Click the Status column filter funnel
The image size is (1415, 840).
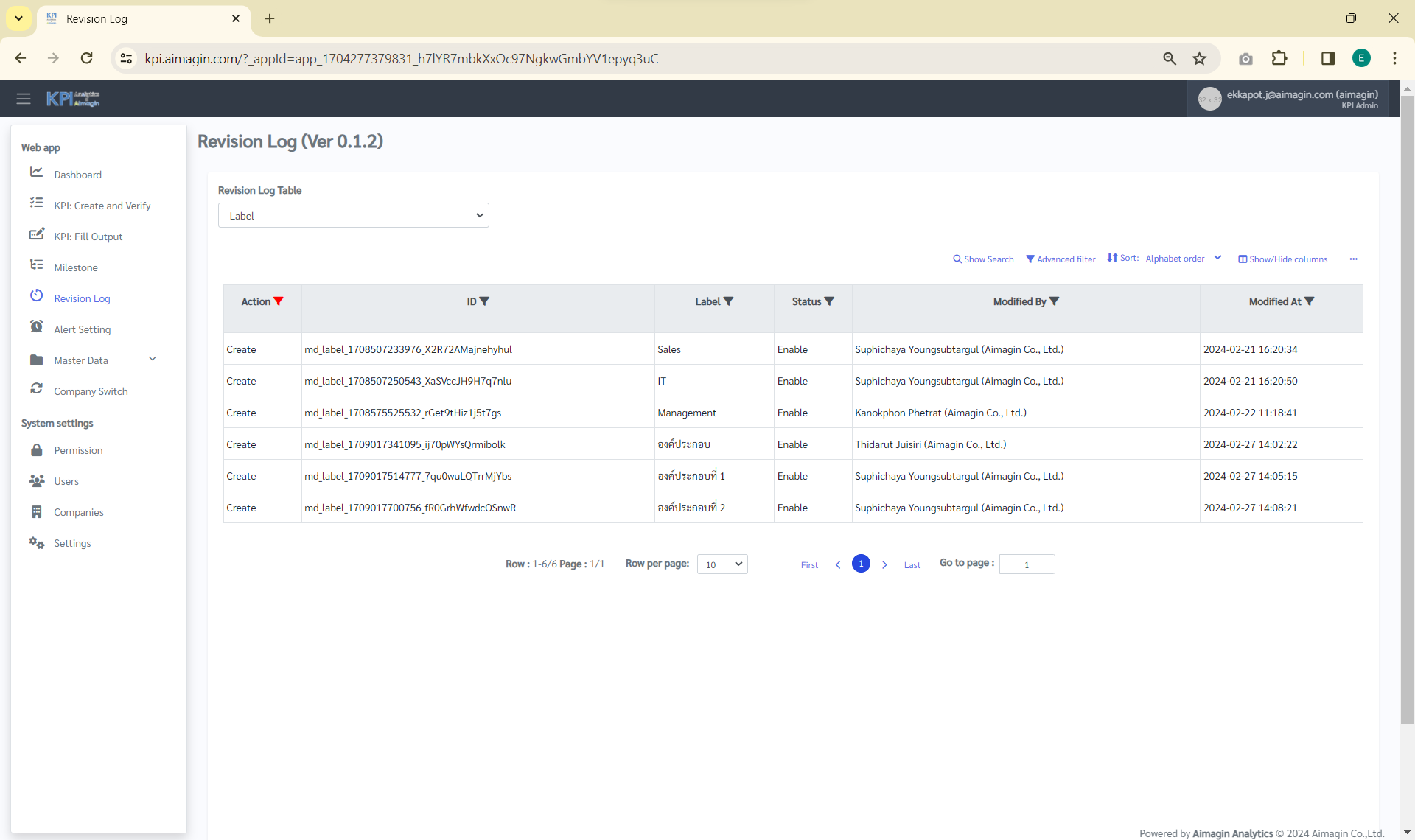[x=829, y=301]
